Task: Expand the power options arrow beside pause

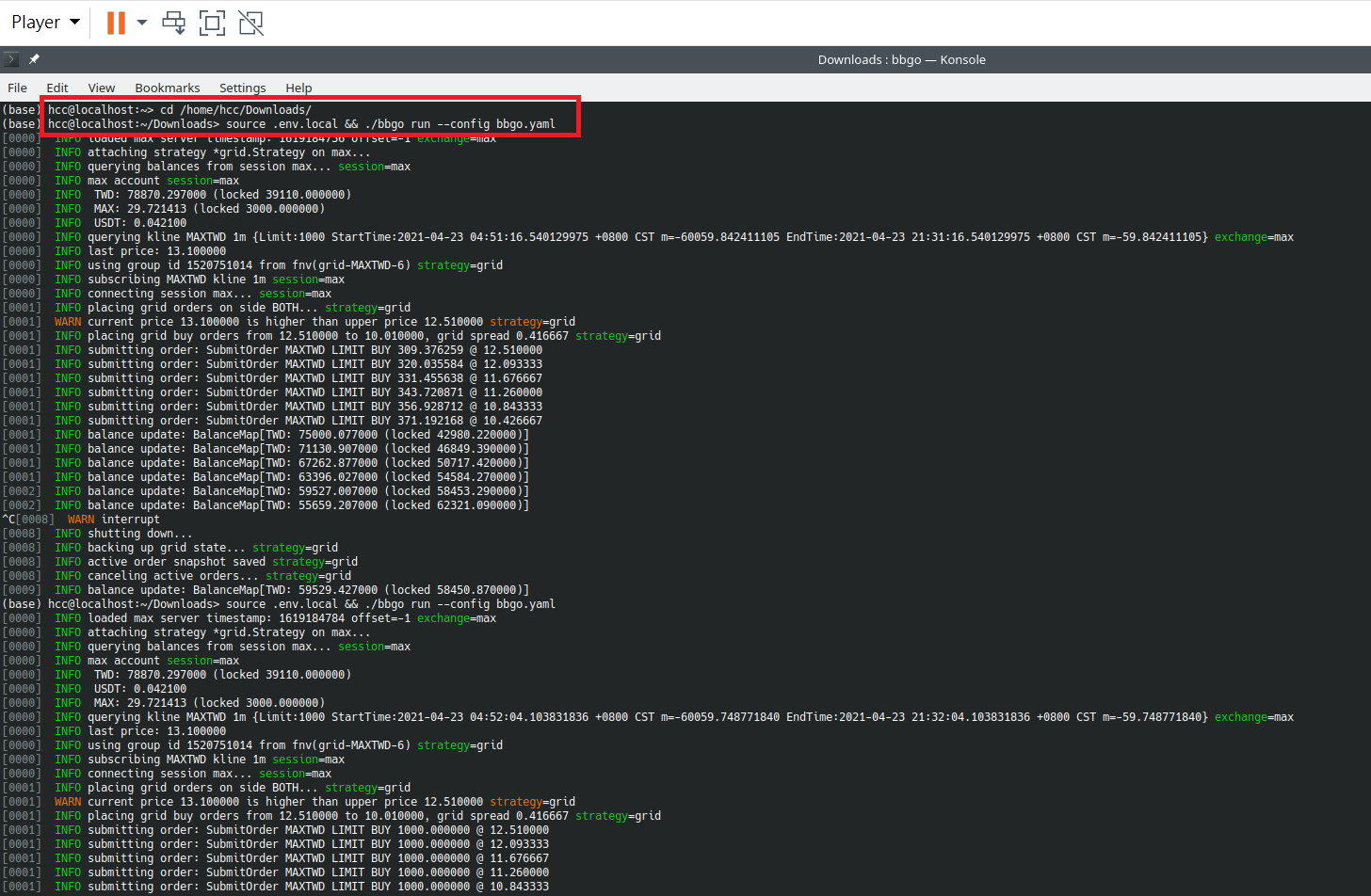Action: [x=142, y=22]
